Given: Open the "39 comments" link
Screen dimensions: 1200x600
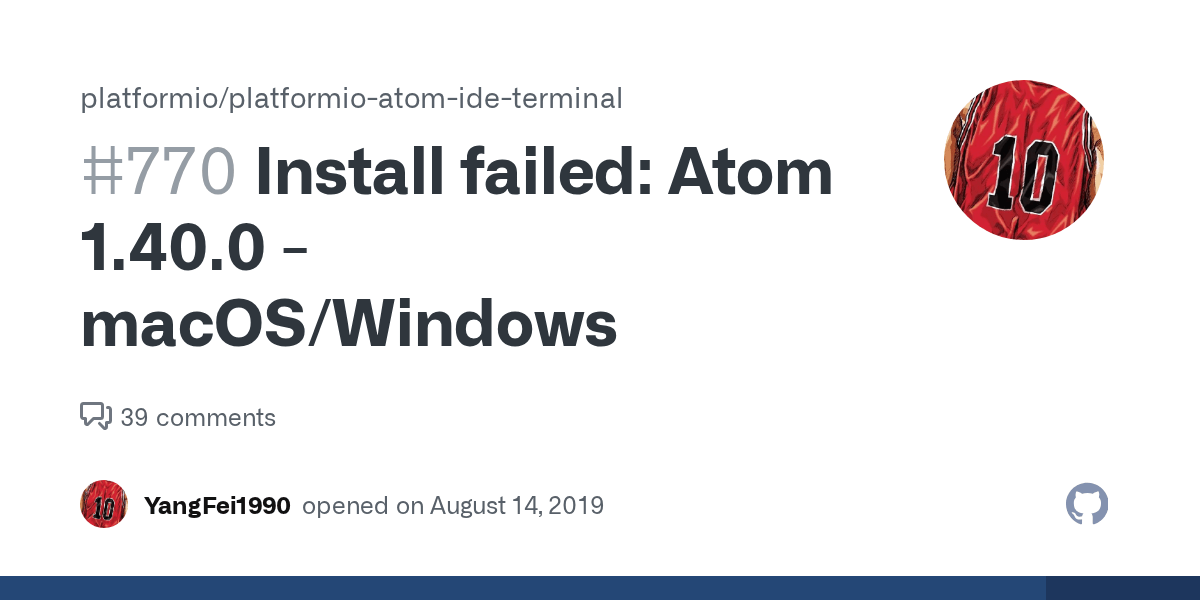Looking at the screenshot, I should click(198, 417).
